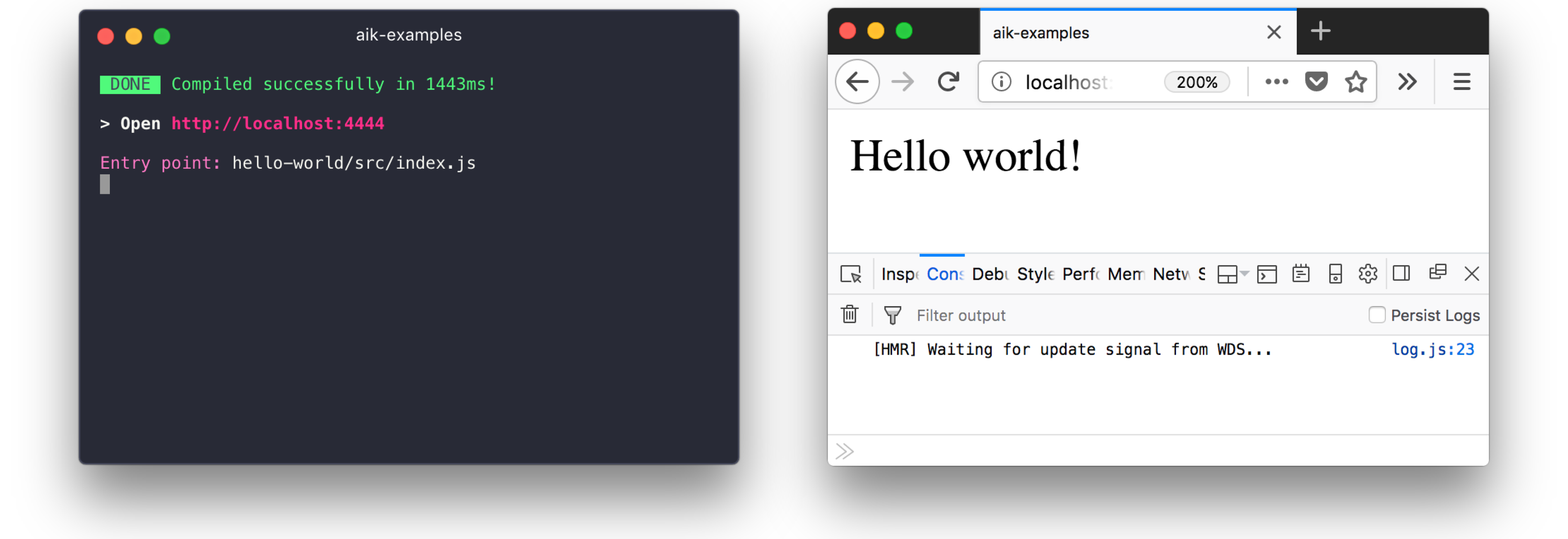
Task: Open devtools settings gear icon
Action: 1367,274
